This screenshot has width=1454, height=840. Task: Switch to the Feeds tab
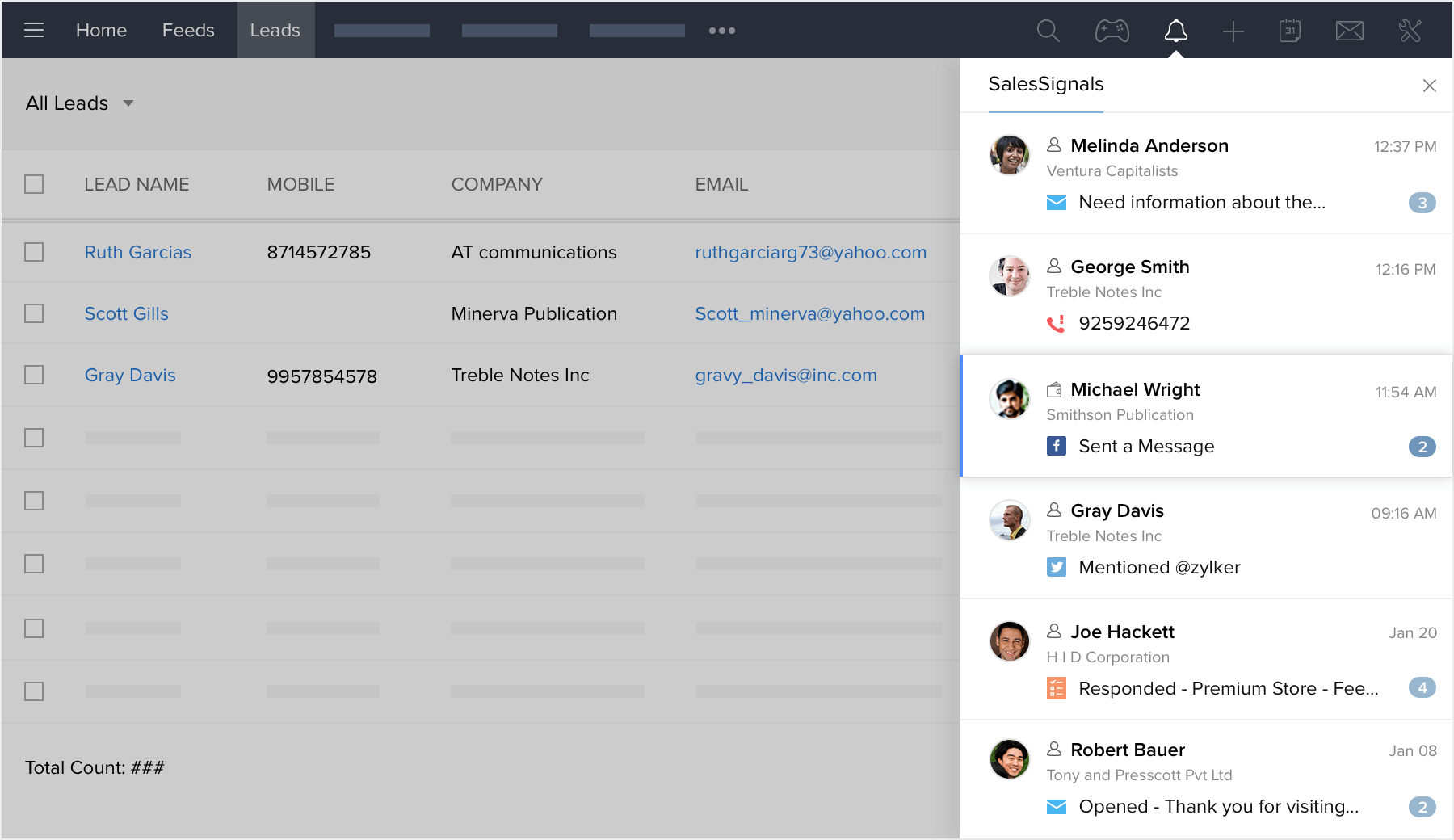(x=187, y=30)
